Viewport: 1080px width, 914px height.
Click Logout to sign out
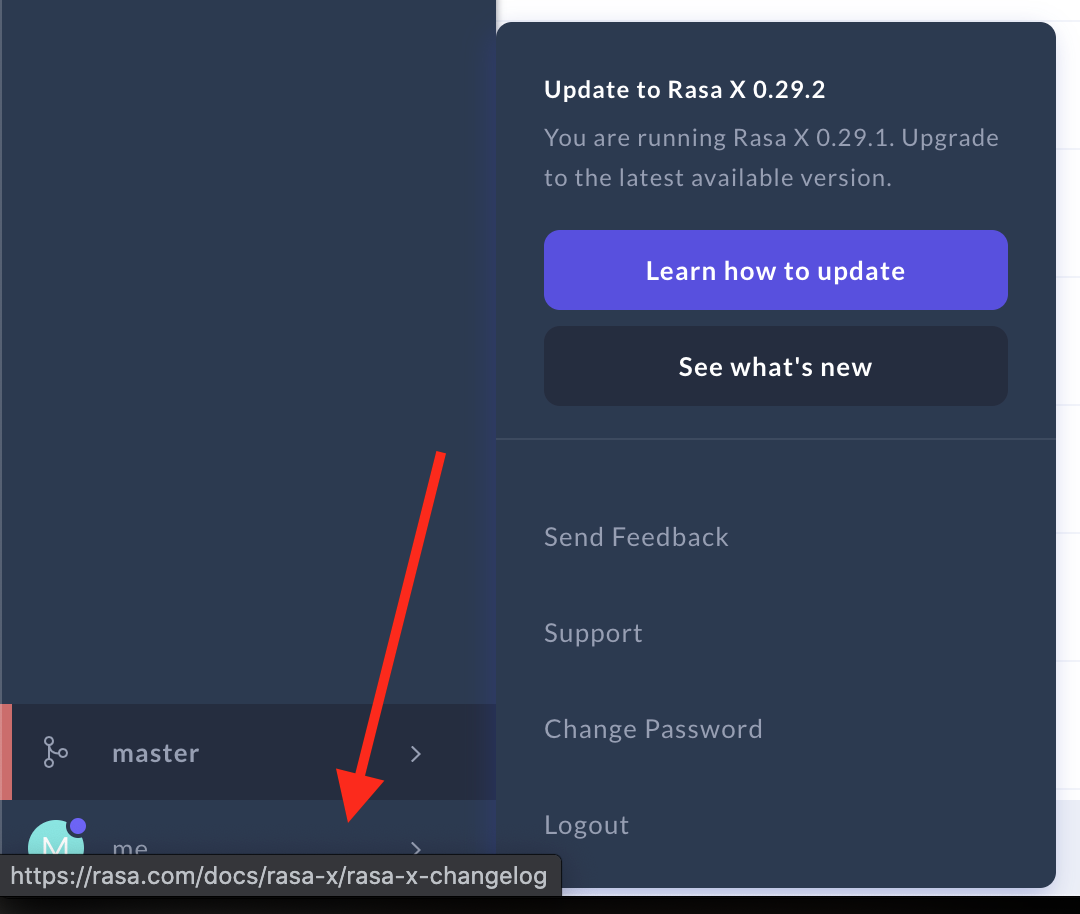[x=586, y=824]
